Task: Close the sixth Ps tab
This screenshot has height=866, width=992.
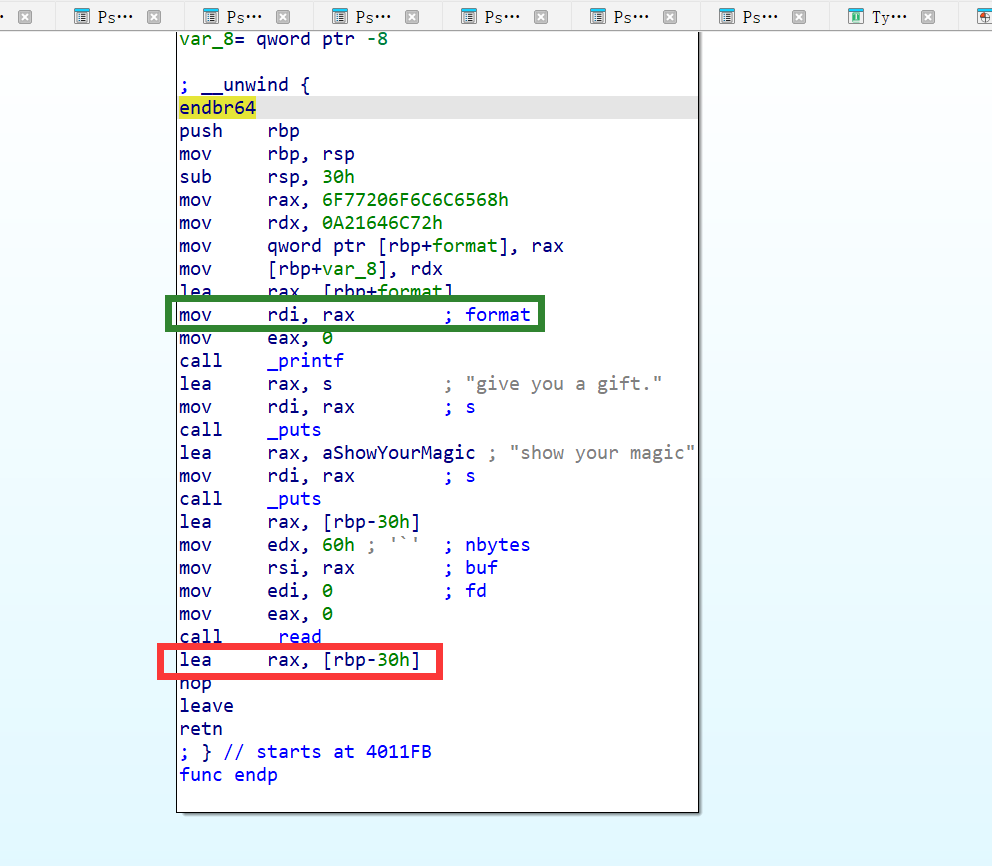Action: (x=799, y=17)
